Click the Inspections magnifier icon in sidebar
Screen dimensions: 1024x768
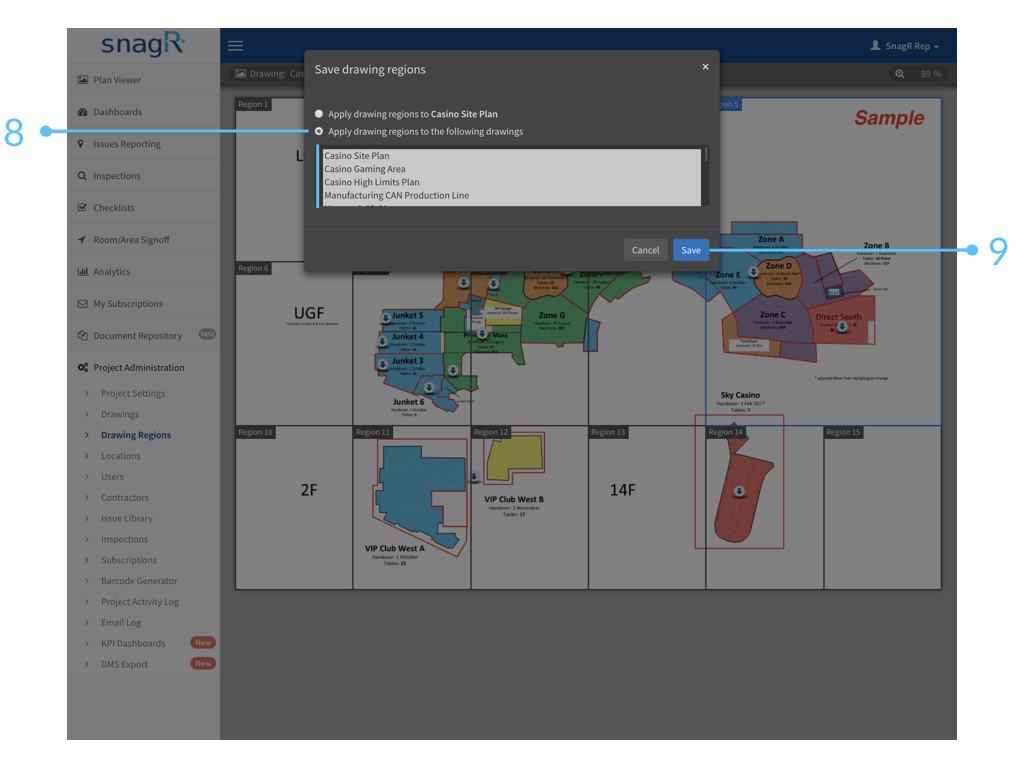tap(82, 176)
